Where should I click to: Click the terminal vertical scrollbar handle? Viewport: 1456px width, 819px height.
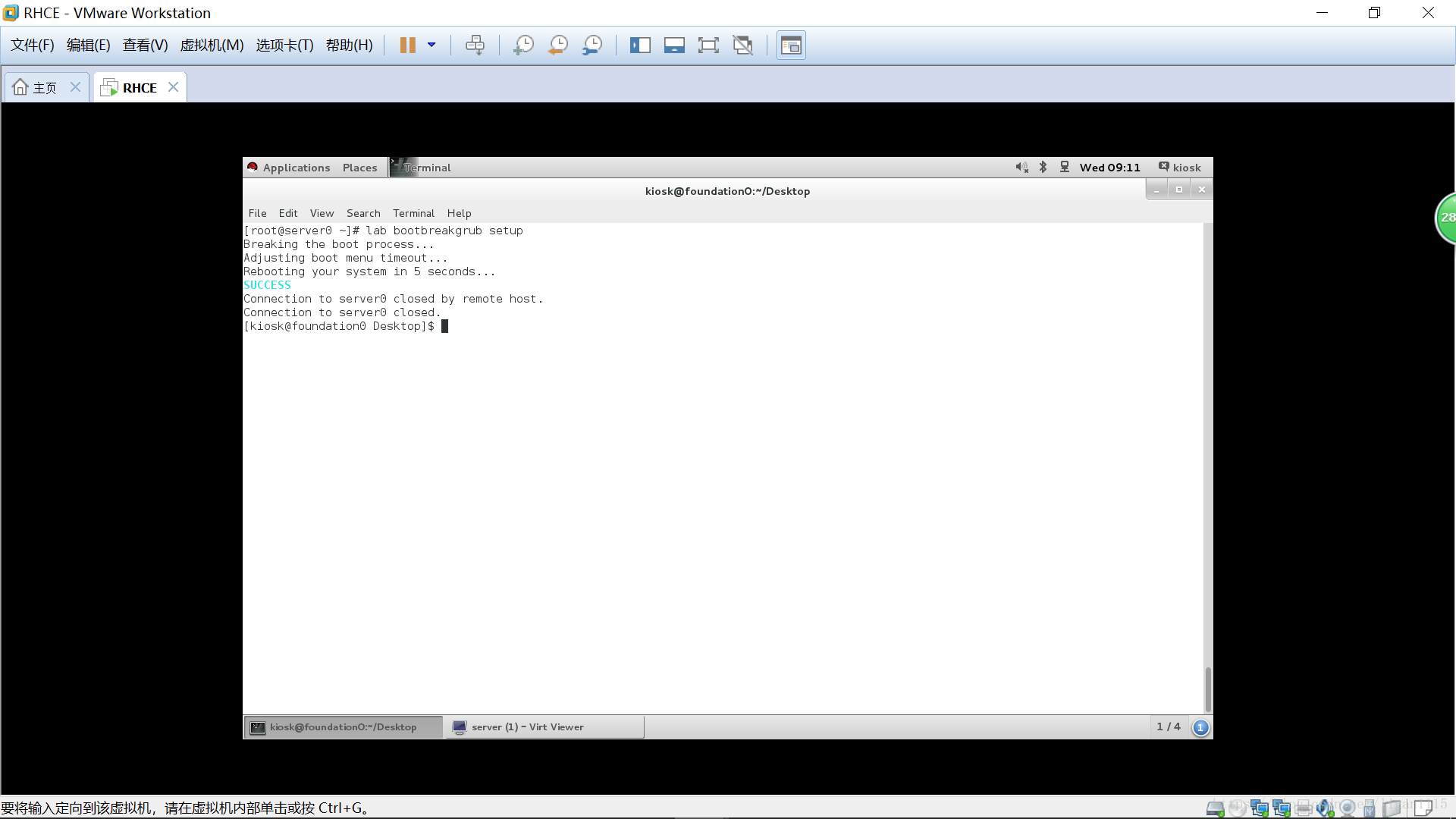coord(1207,689)
